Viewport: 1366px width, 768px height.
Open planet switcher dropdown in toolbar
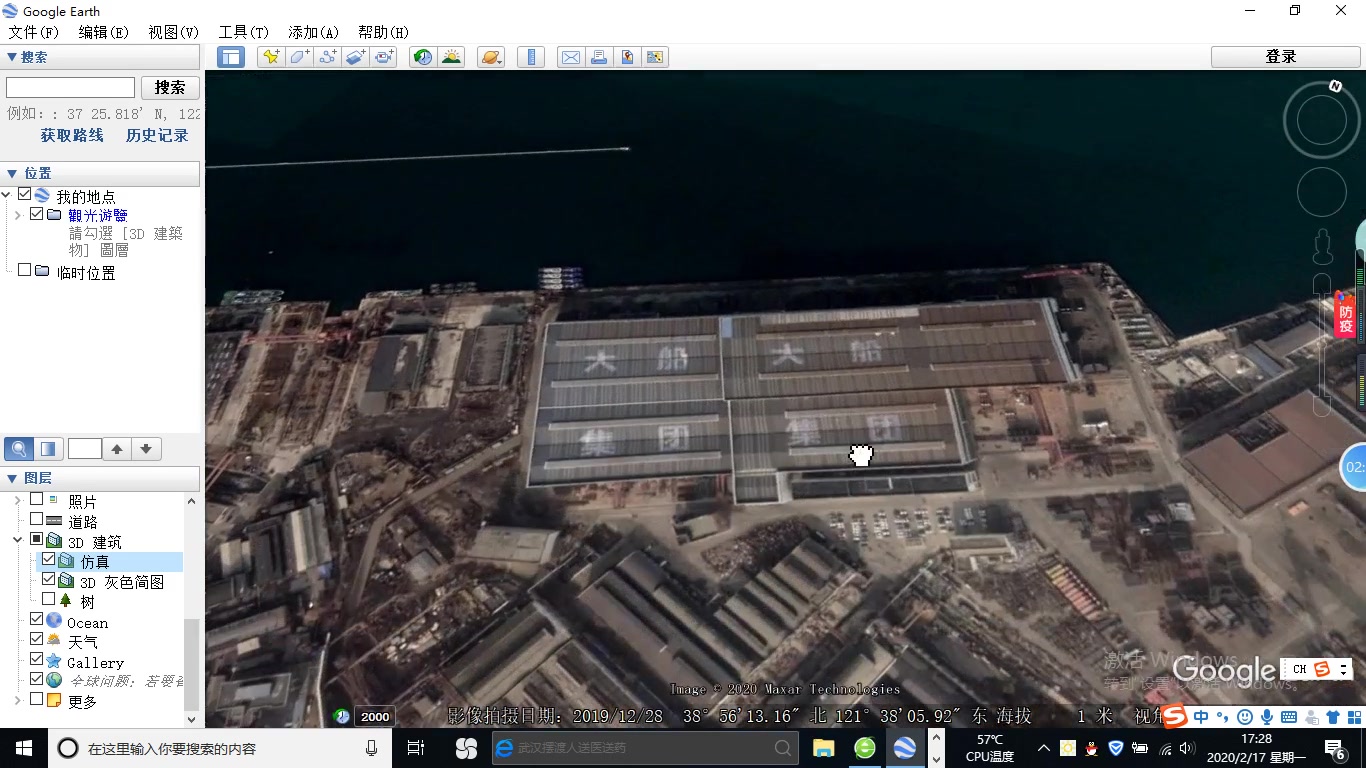(491, 57)
